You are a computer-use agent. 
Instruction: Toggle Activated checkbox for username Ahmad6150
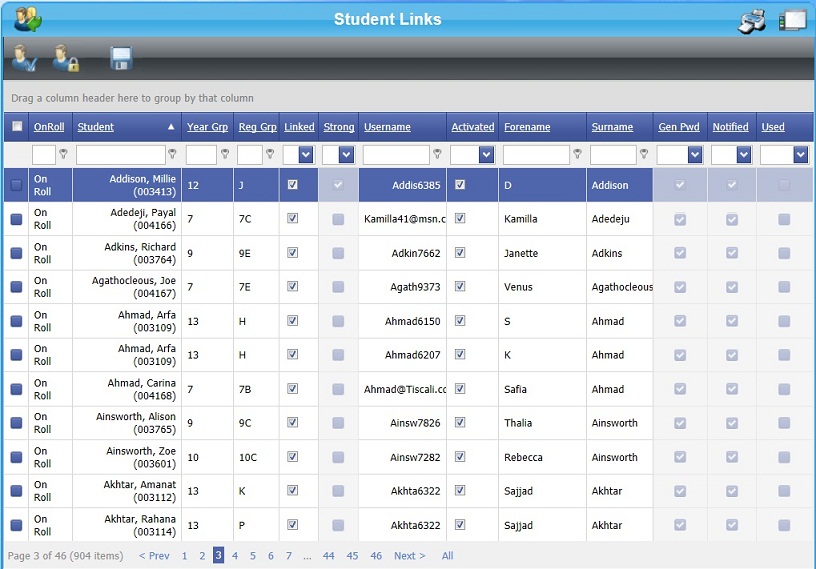pyautogui.click(x=460, y=321)
